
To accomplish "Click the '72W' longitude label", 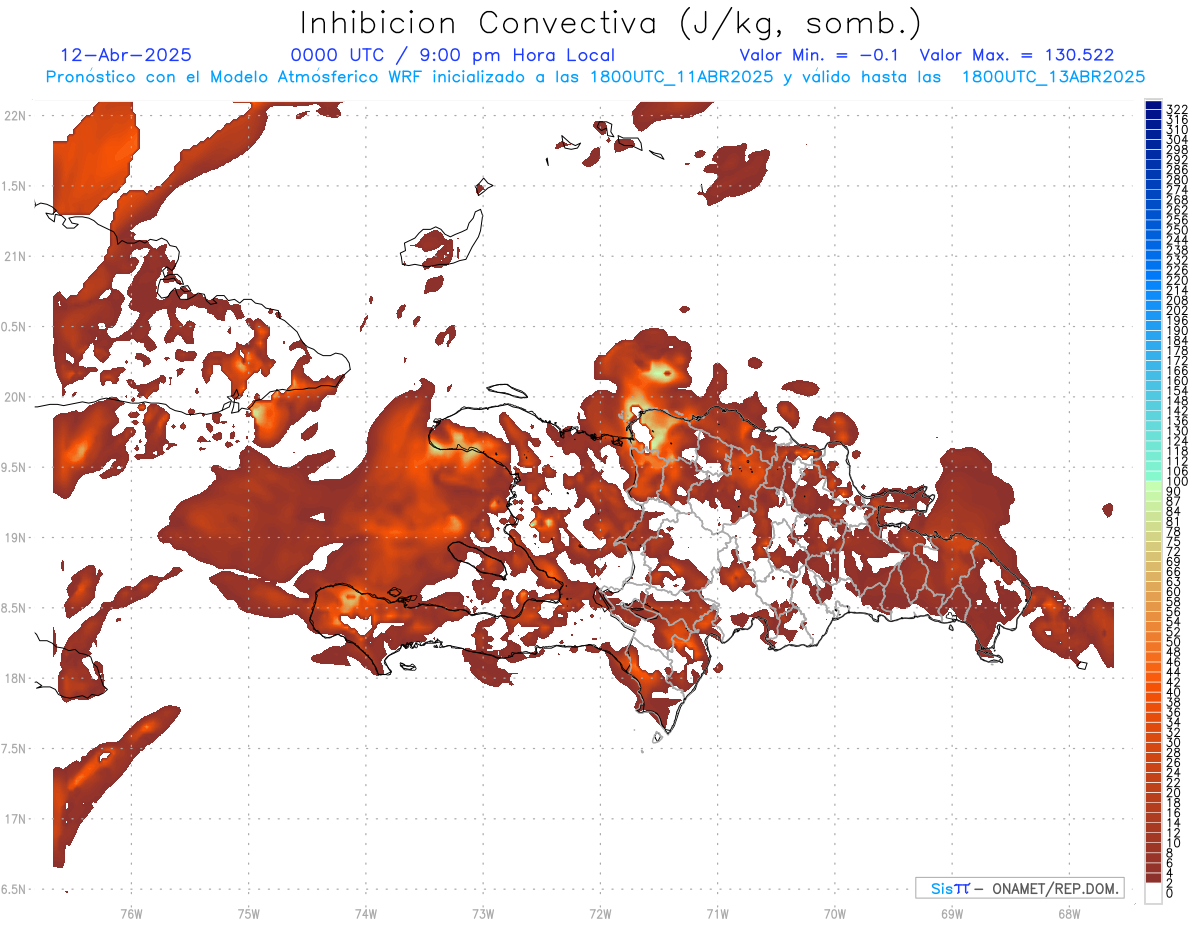I will (x=601, y=913).
